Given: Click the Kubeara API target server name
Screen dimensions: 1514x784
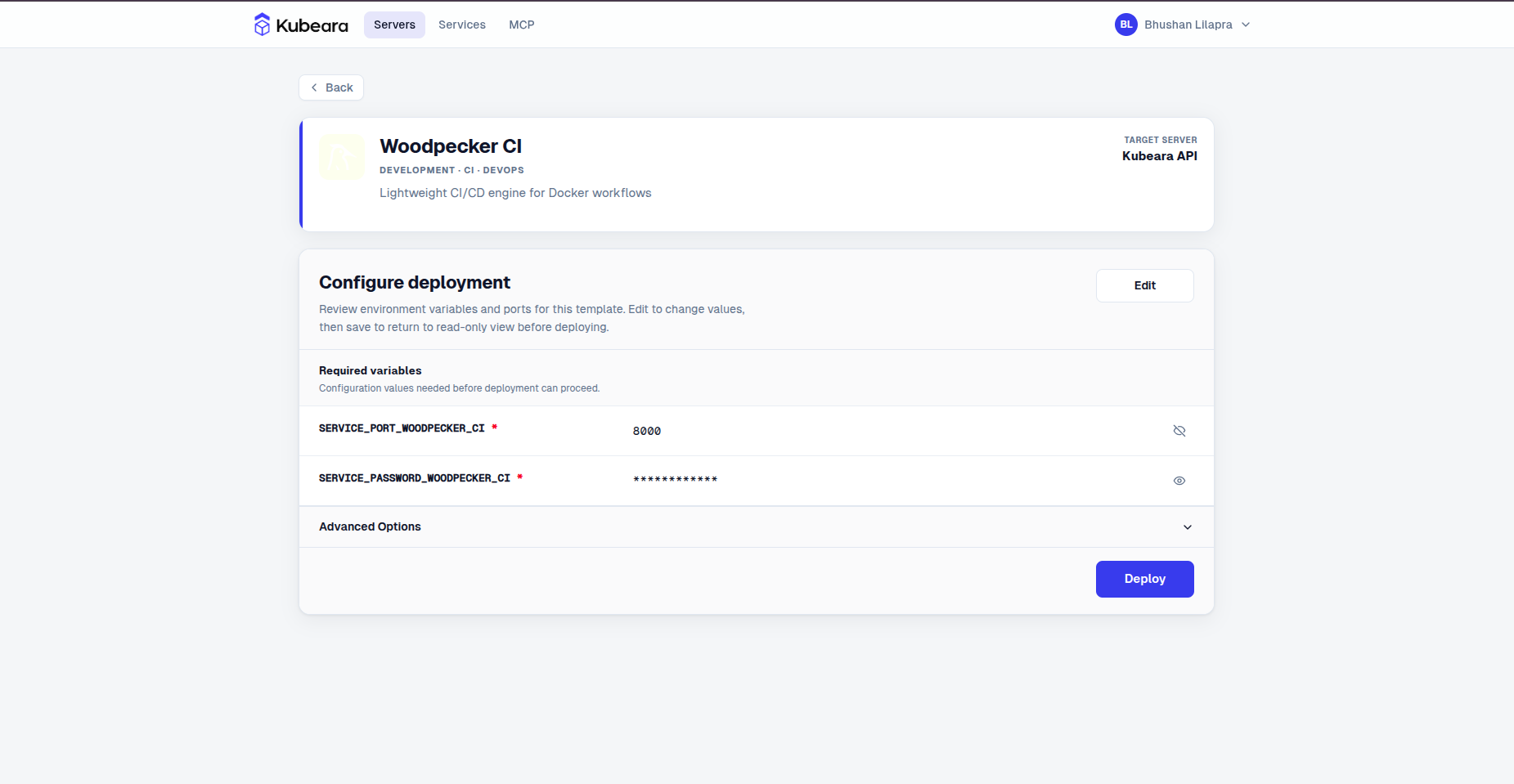Looking at the screenshot, I should [1160, 156].
